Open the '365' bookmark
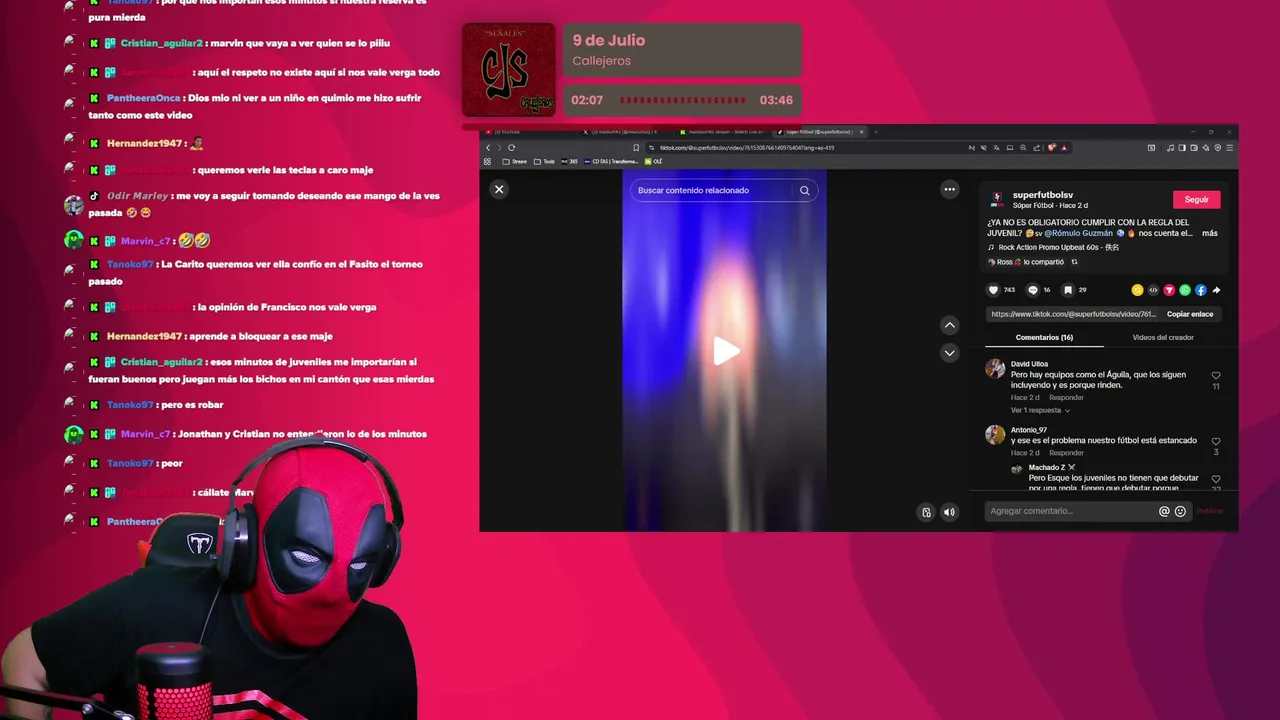Screen dimensions: 1280x720 pos(569,161)
